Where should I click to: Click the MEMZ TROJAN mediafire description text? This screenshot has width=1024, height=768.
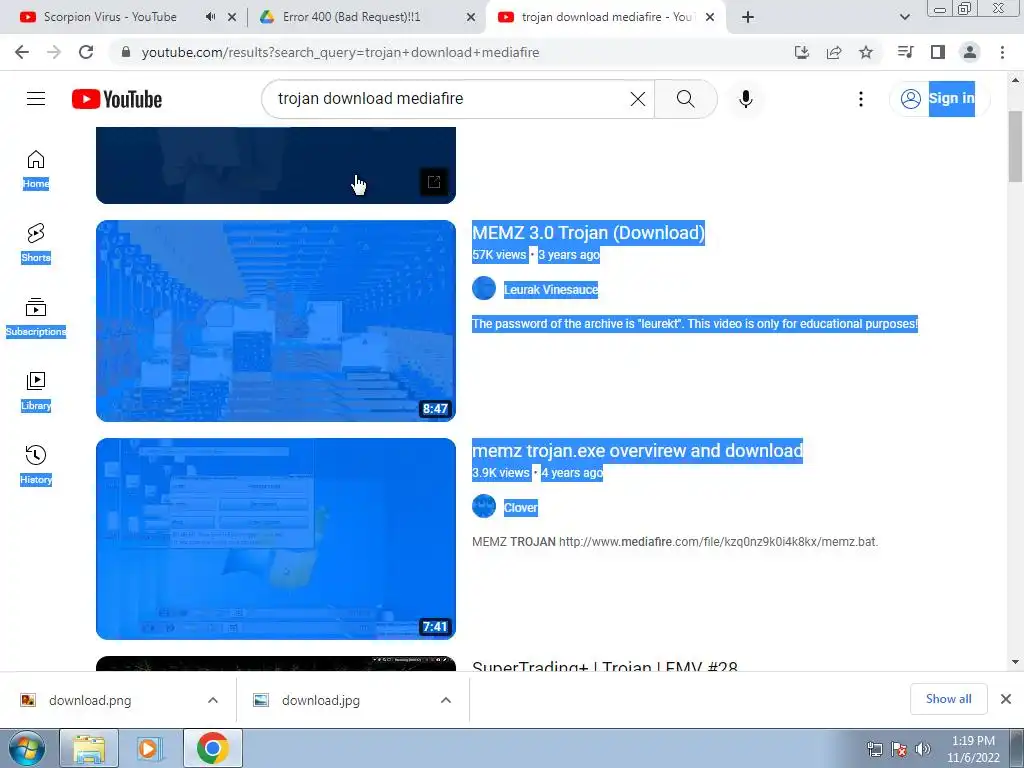pyautogui.click(x=675, y=542)
